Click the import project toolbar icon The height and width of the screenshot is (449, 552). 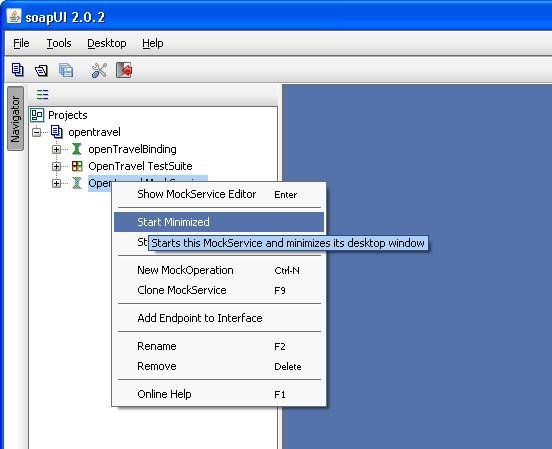point(41,70)
